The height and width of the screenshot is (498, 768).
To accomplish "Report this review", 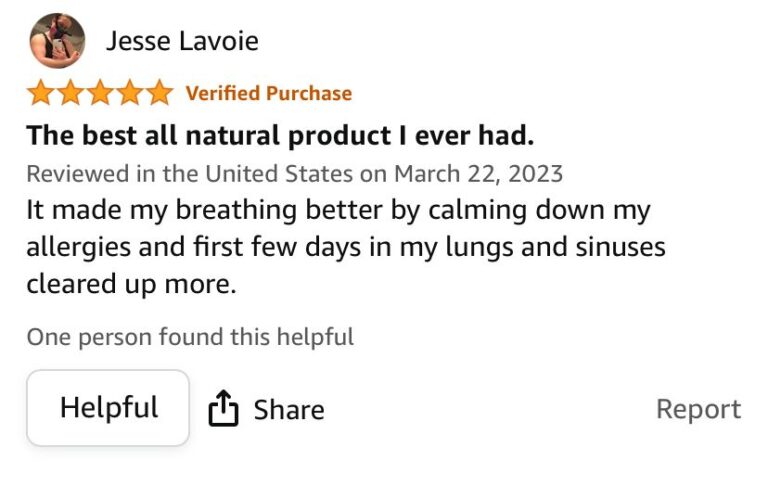I will click(x=698, y=409).
